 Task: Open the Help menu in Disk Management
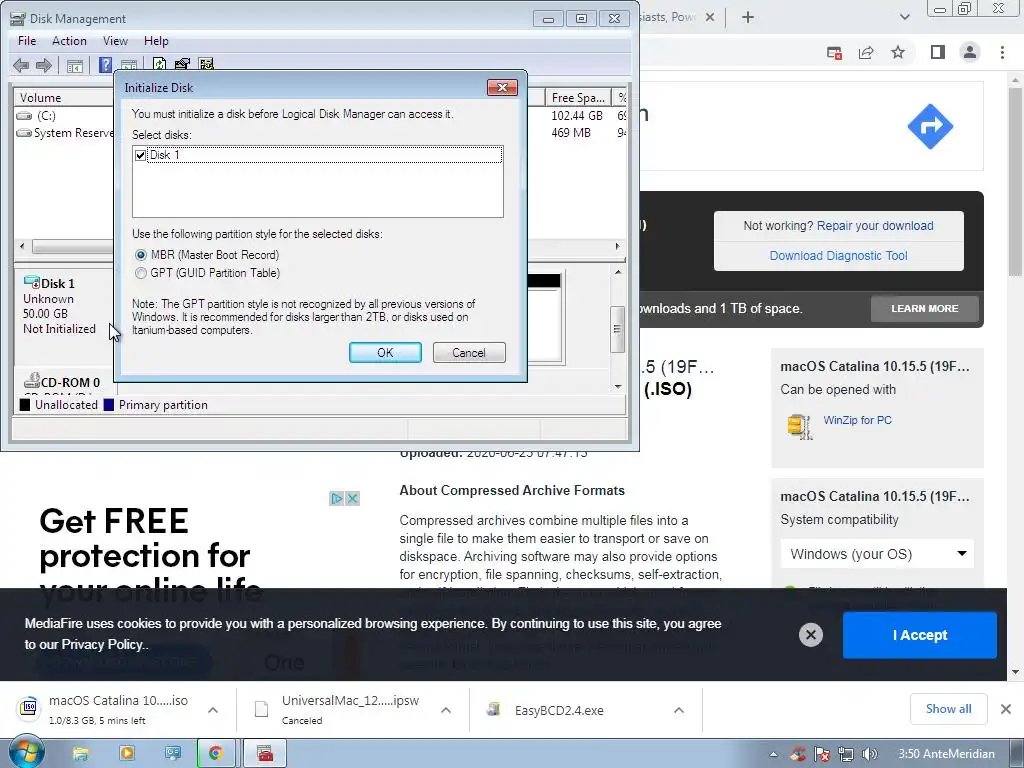tap(156, 40)
